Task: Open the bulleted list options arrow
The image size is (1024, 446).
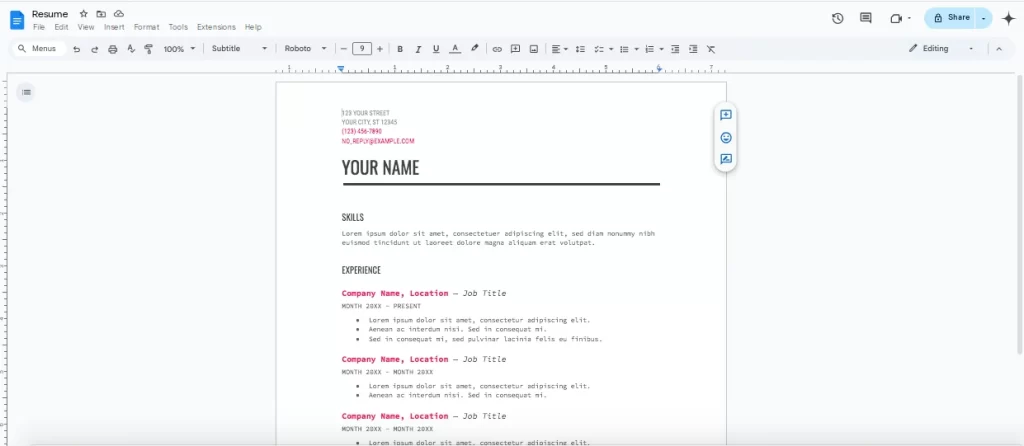Action: click(x=636, y=49)
